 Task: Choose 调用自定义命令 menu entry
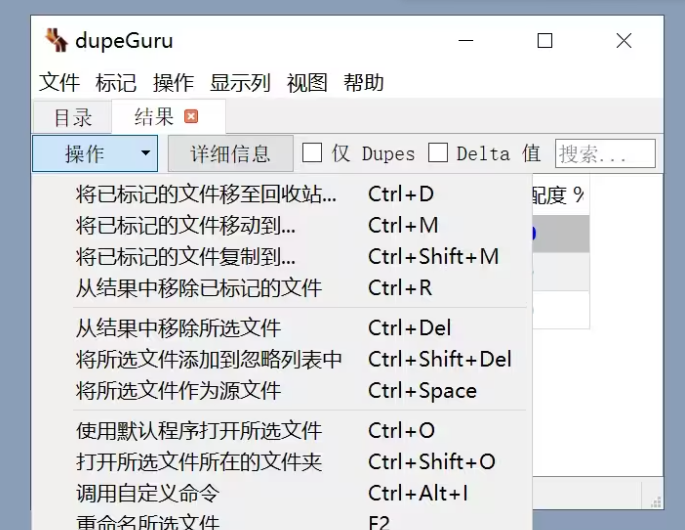(282, 493)
